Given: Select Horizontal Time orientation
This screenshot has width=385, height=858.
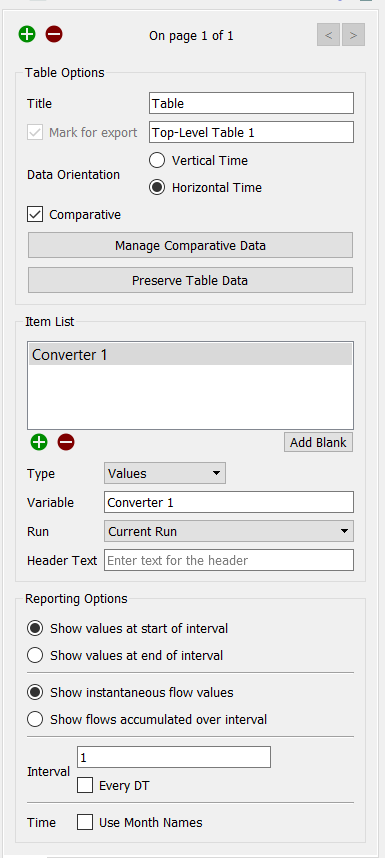Looking at the screenshot, I should tap(157, 187).
